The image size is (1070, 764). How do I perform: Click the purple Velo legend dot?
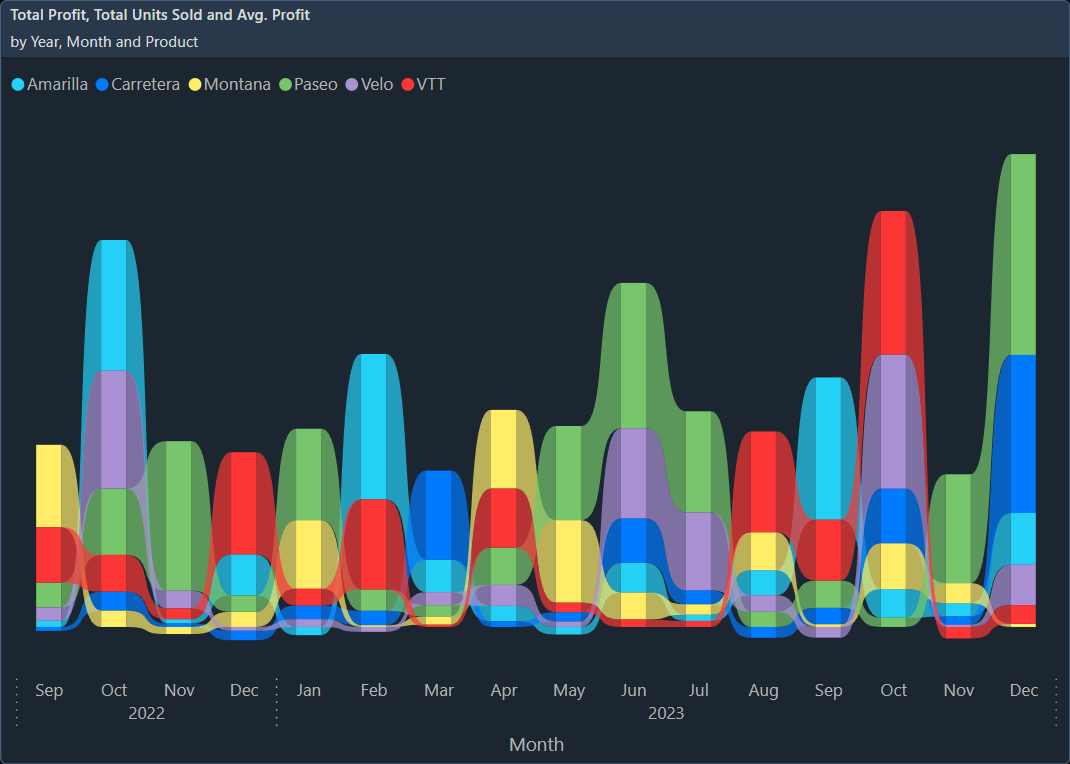(352, 85)
